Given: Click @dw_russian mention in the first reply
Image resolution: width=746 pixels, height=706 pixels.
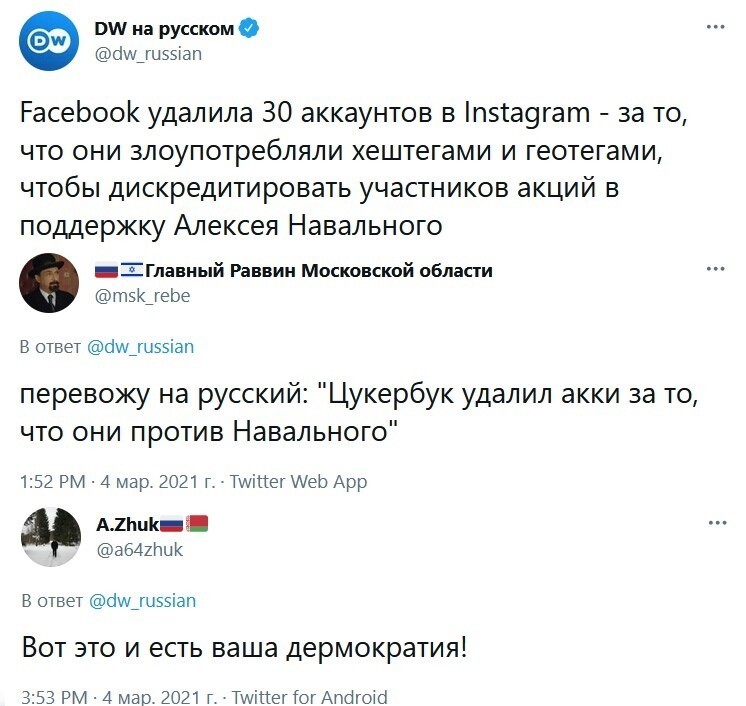Looking at the screenshot, I should pos(140,347).
